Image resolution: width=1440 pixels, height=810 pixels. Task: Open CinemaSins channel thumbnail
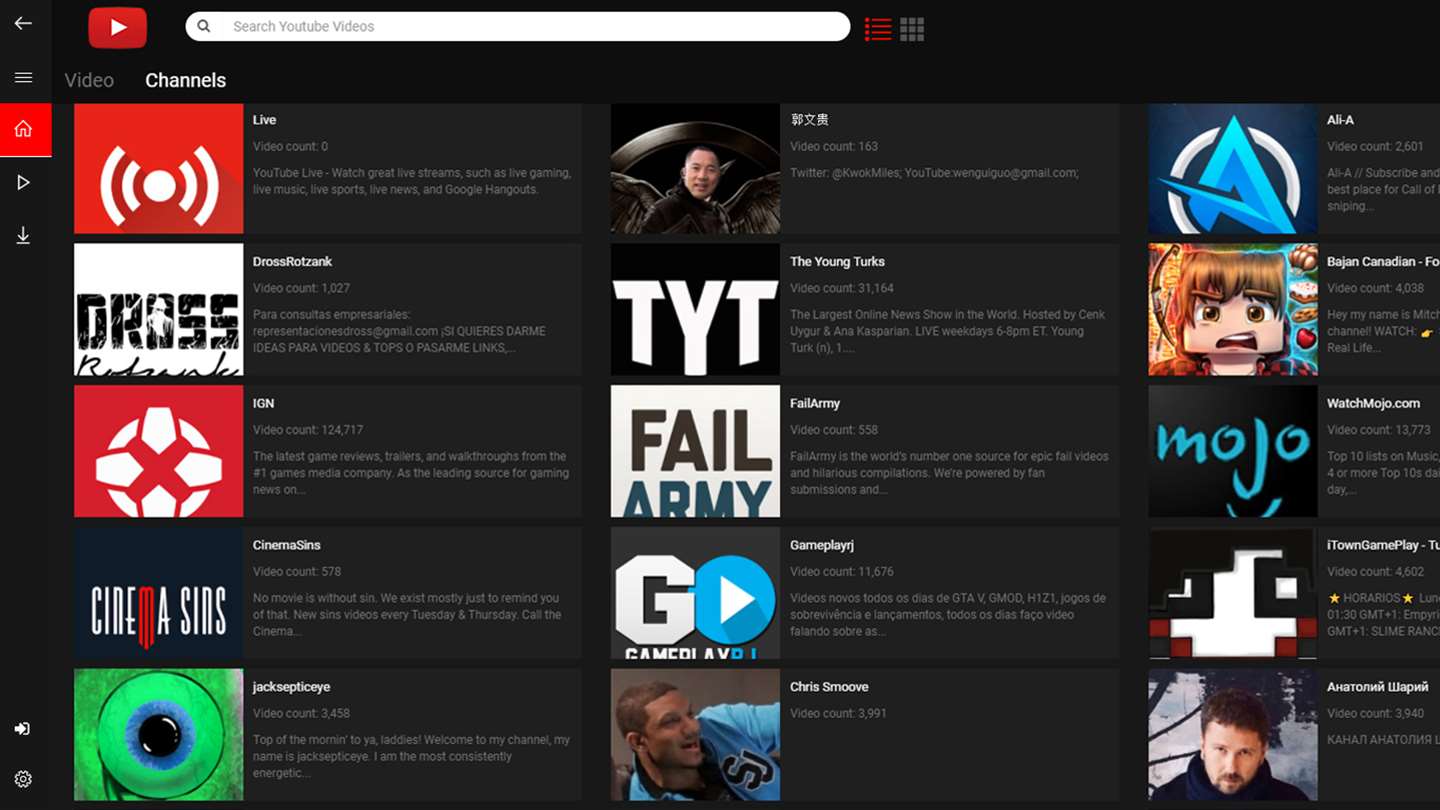tap(159, 594)
